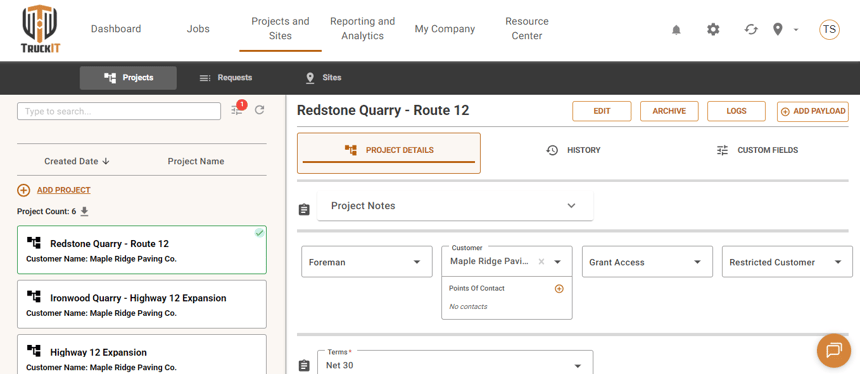Click the Redstone Quarry - Route 12 heading
The image size is (860, 374).
[x=383, y=110]
